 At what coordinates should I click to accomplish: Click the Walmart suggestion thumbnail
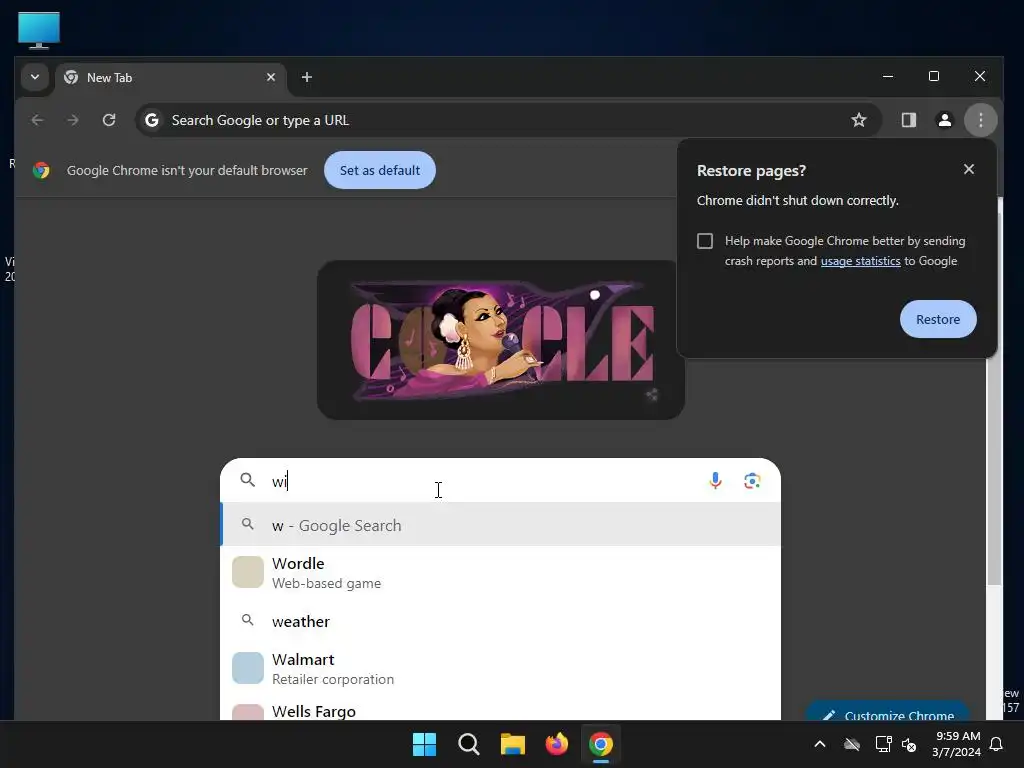248,668
